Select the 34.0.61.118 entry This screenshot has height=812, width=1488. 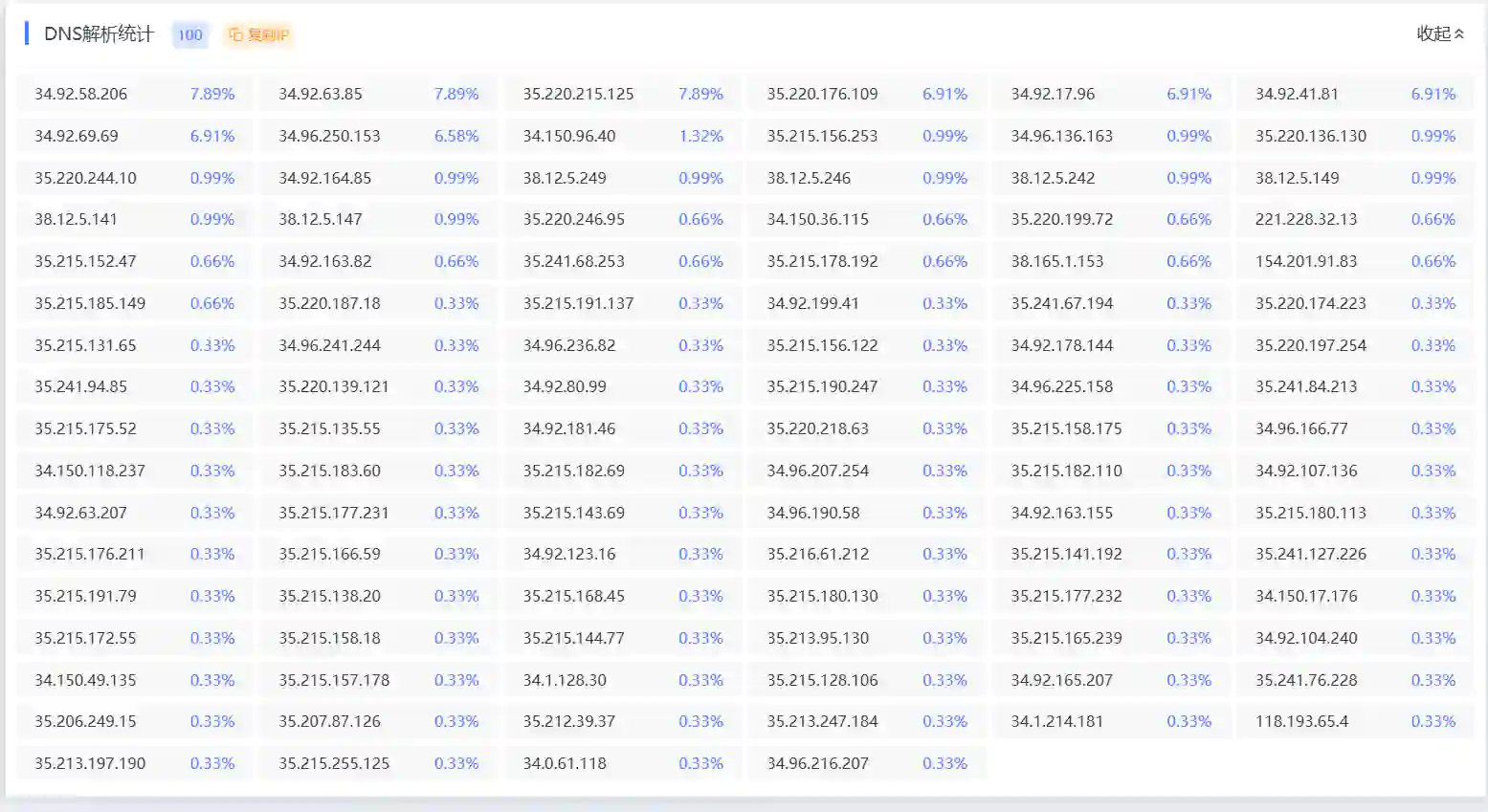[x=565, y=763]
